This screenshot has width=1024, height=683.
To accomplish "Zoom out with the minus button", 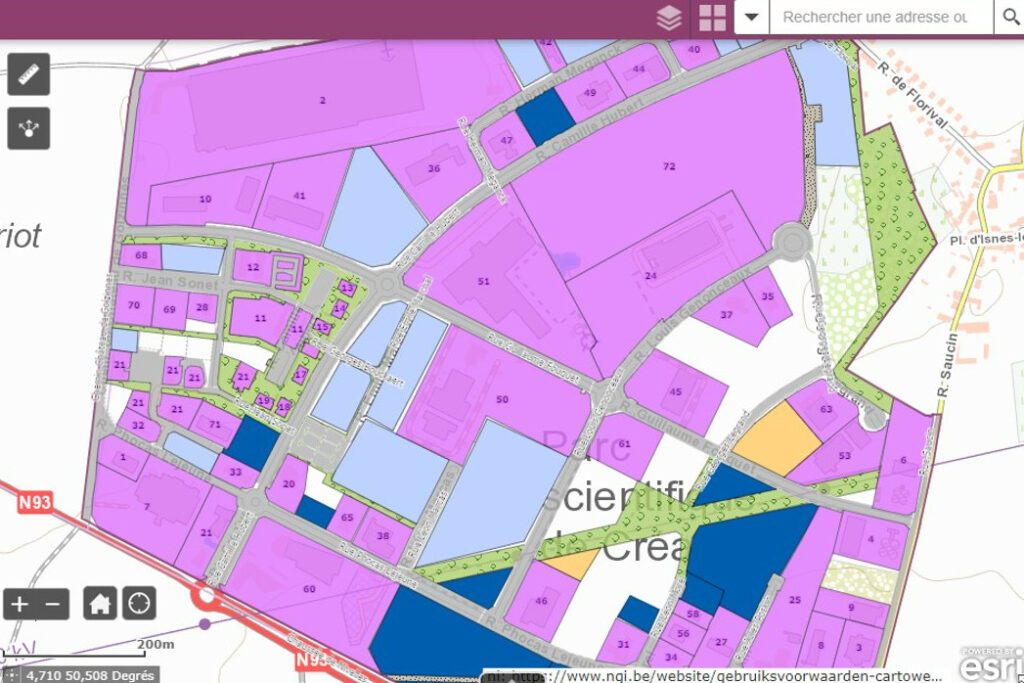I will coord(53,604).
